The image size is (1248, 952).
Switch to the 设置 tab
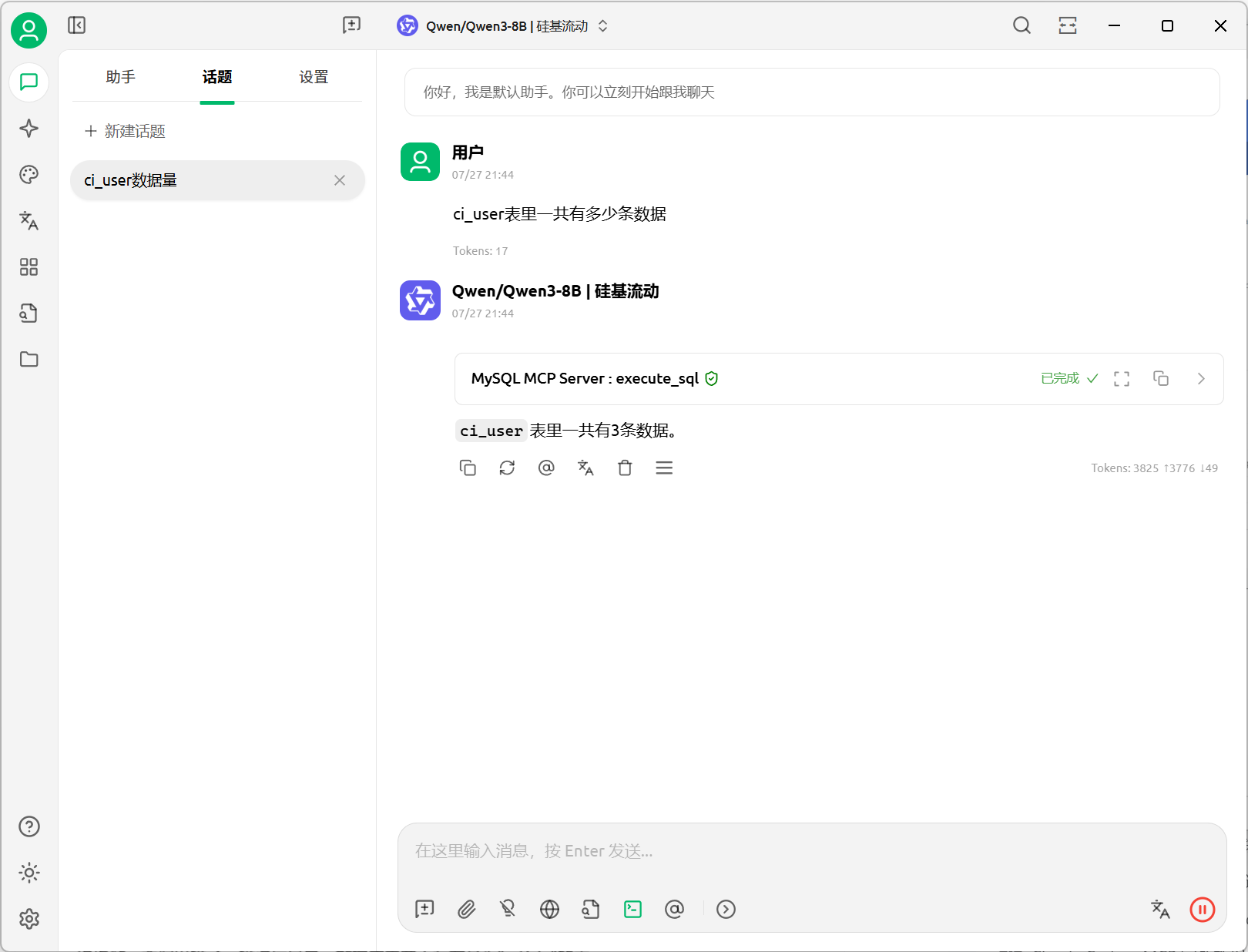click(x=314, y=77)
